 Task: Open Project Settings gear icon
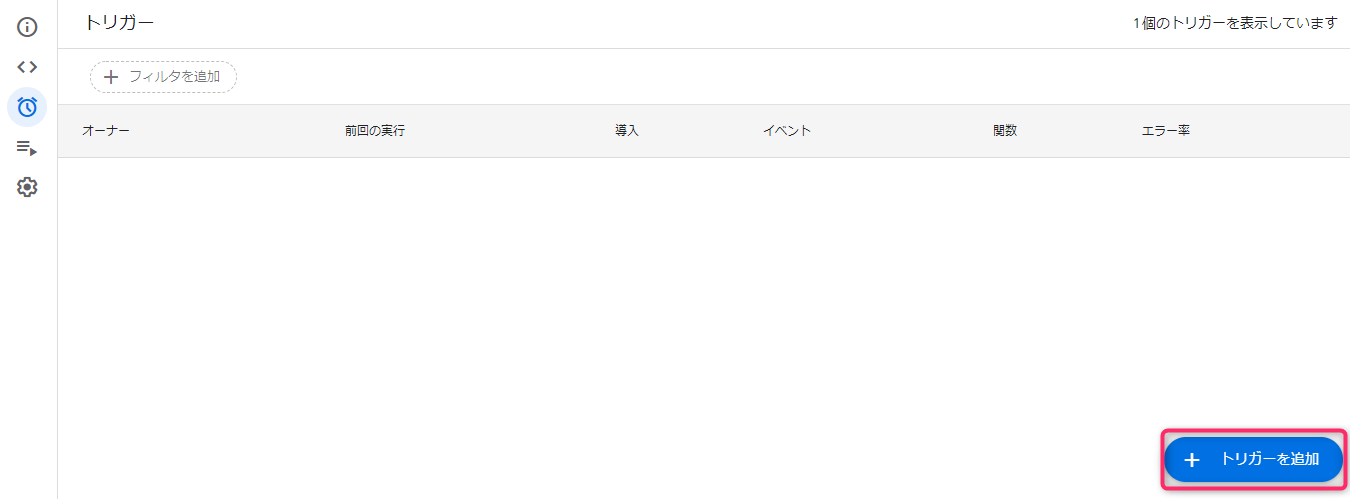point(27,187)
